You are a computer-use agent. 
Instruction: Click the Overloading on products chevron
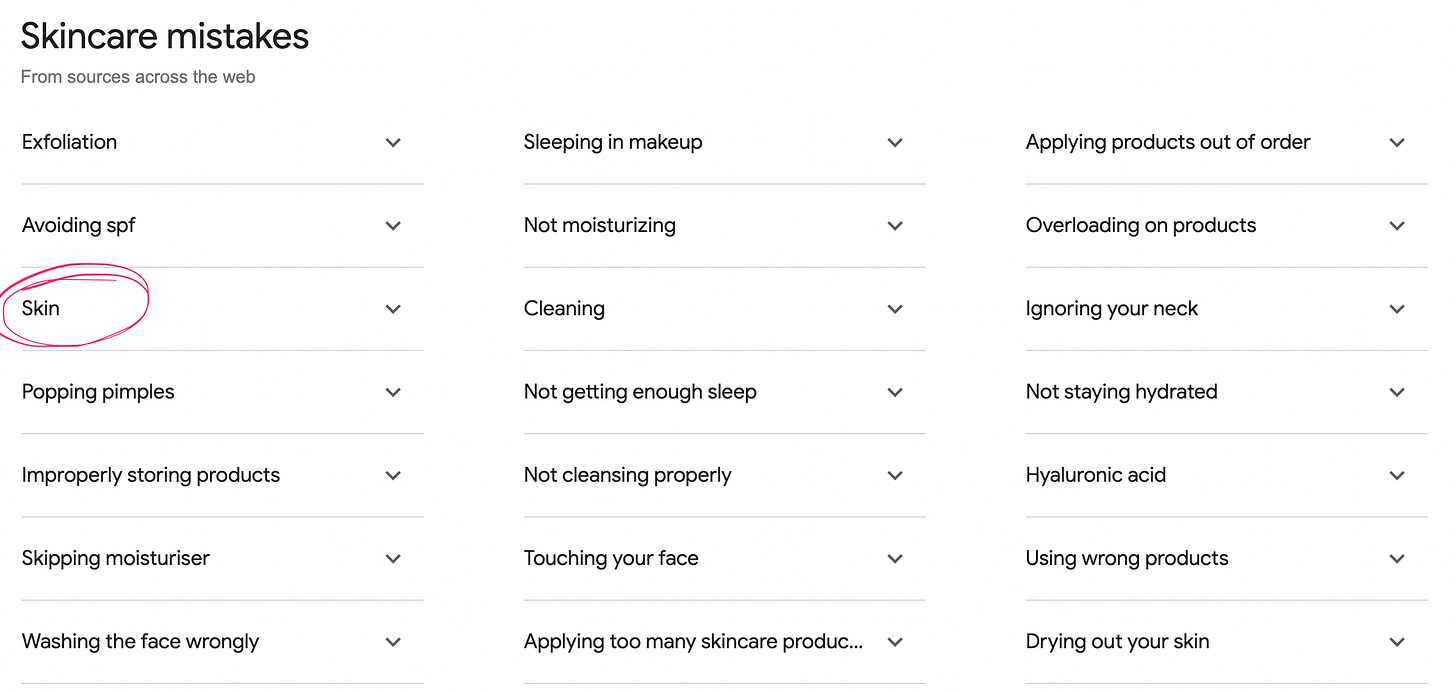(1397, 226)
